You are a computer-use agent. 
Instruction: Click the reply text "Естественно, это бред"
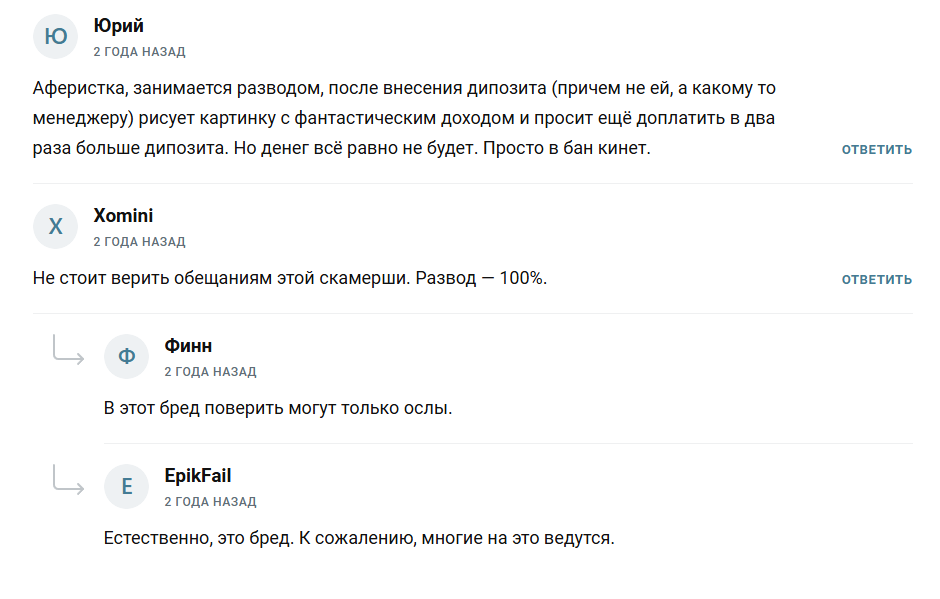click(x=359, y=538)
